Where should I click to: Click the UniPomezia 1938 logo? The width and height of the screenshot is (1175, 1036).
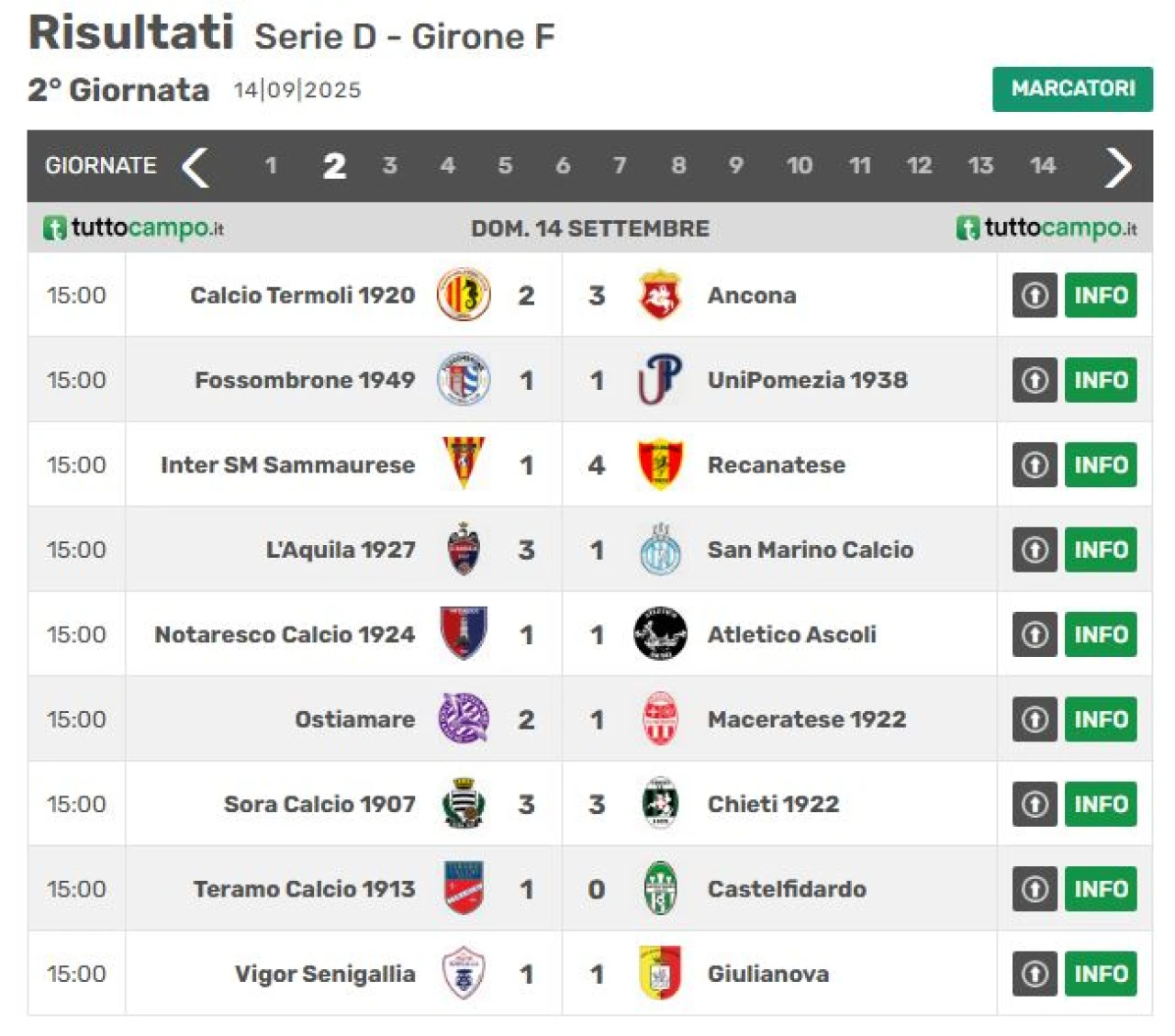pyautogui.click(x=659, y=380)
